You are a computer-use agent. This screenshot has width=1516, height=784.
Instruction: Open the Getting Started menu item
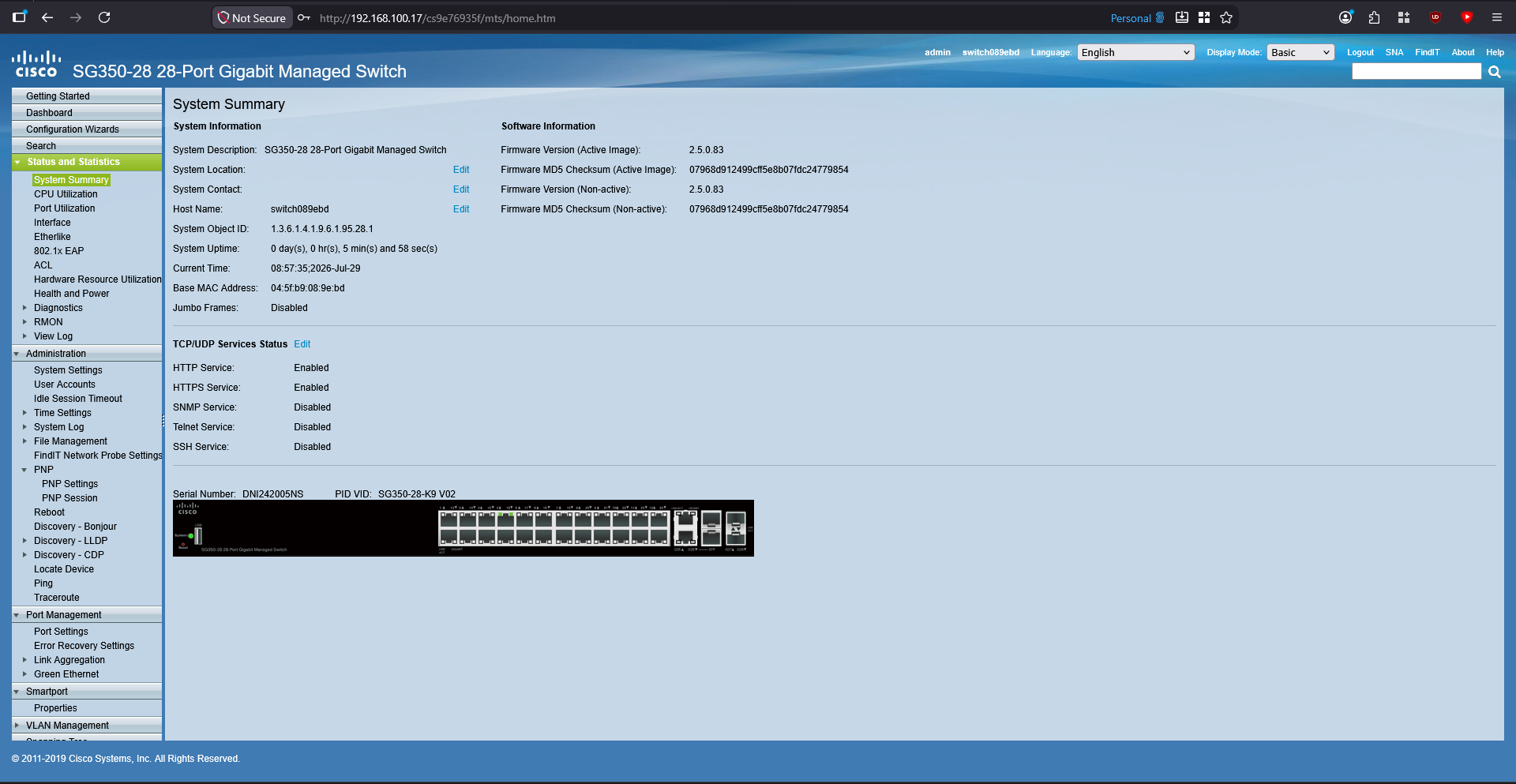click(x=87, y=96)
